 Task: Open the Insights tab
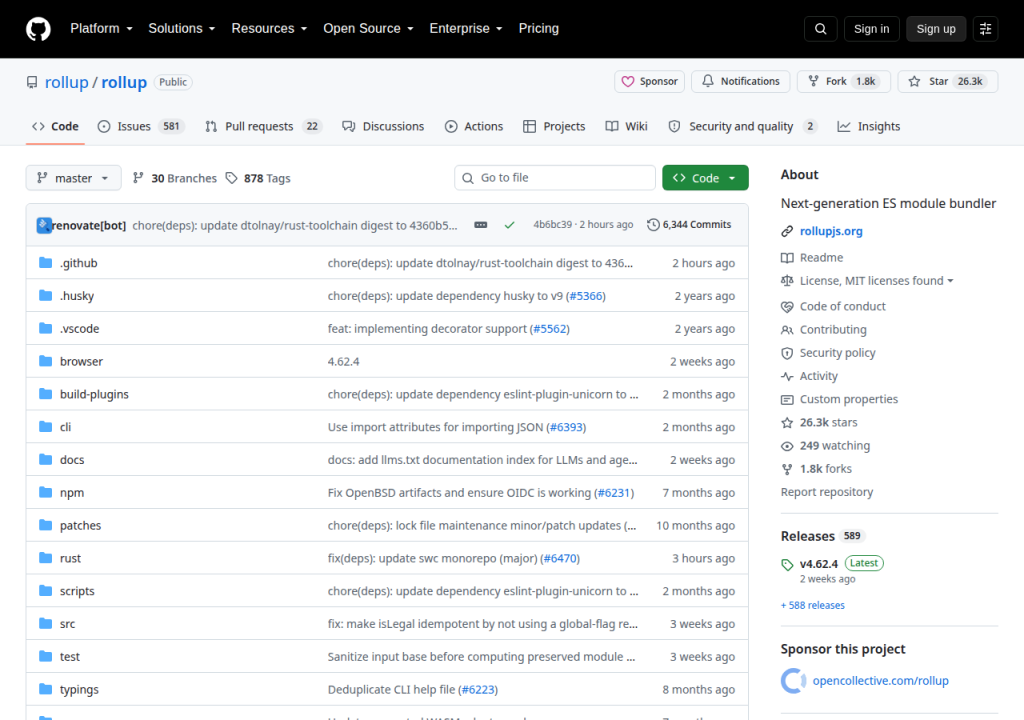[x=869, y=126]
